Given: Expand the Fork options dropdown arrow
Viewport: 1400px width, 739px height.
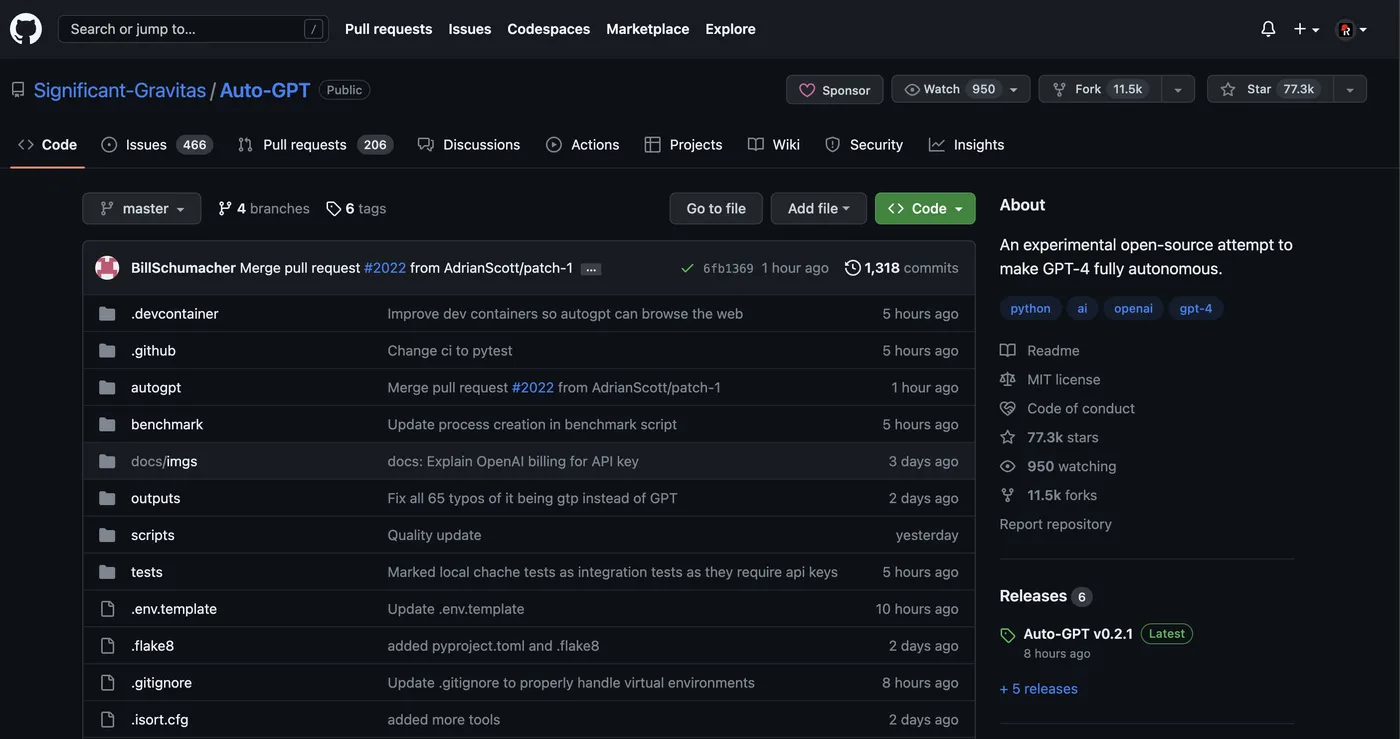Looking at the screenshot, I should coord(1178,90).
